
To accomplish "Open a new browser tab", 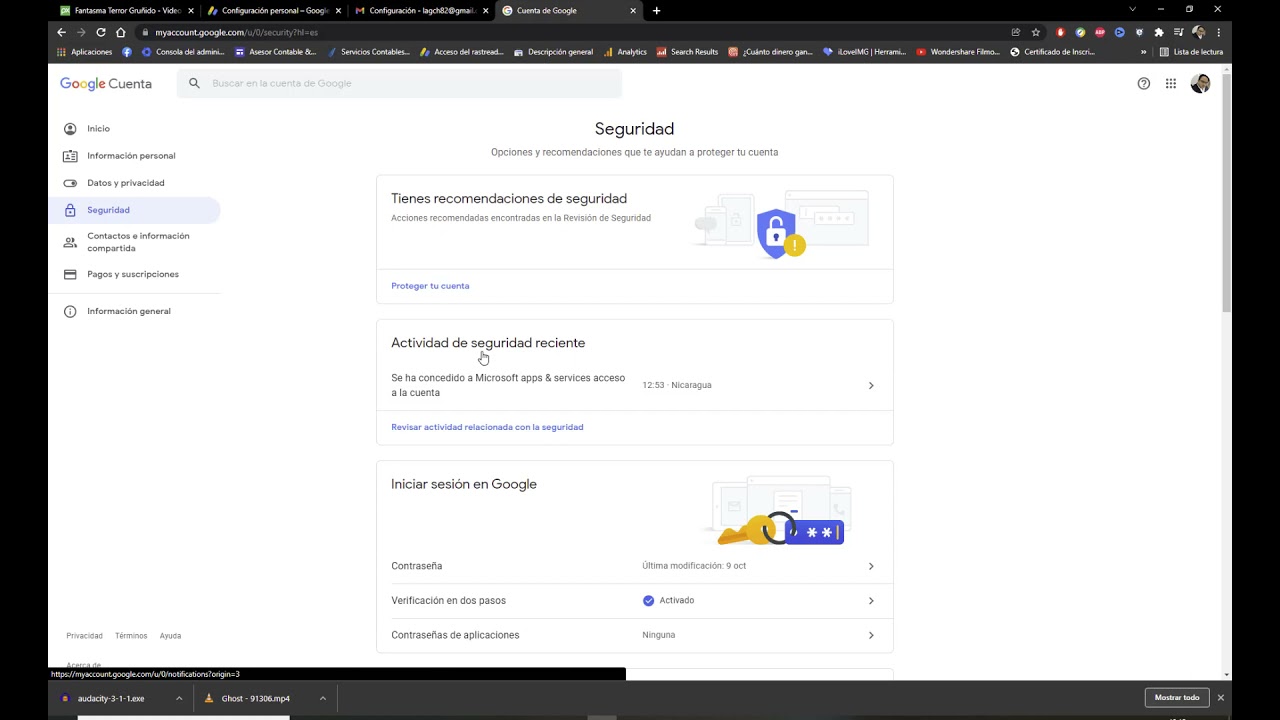I will (657, 10).
